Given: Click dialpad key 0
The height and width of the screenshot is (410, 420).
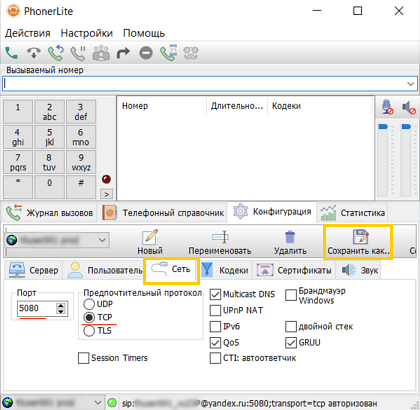Looking at the screenshot, I should 49,187.
